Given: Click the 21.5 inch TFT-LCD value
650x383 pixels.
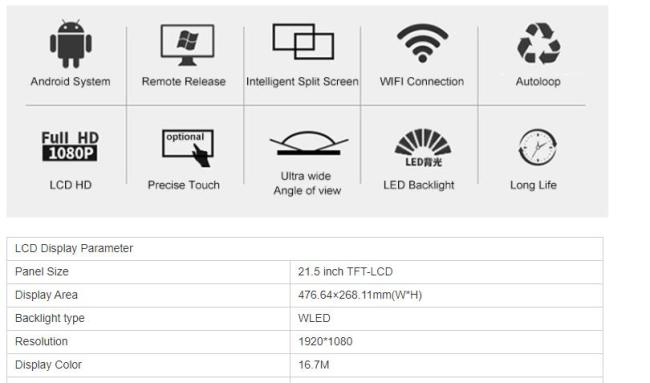Looking at the screenshot, I should coord(345,271).
